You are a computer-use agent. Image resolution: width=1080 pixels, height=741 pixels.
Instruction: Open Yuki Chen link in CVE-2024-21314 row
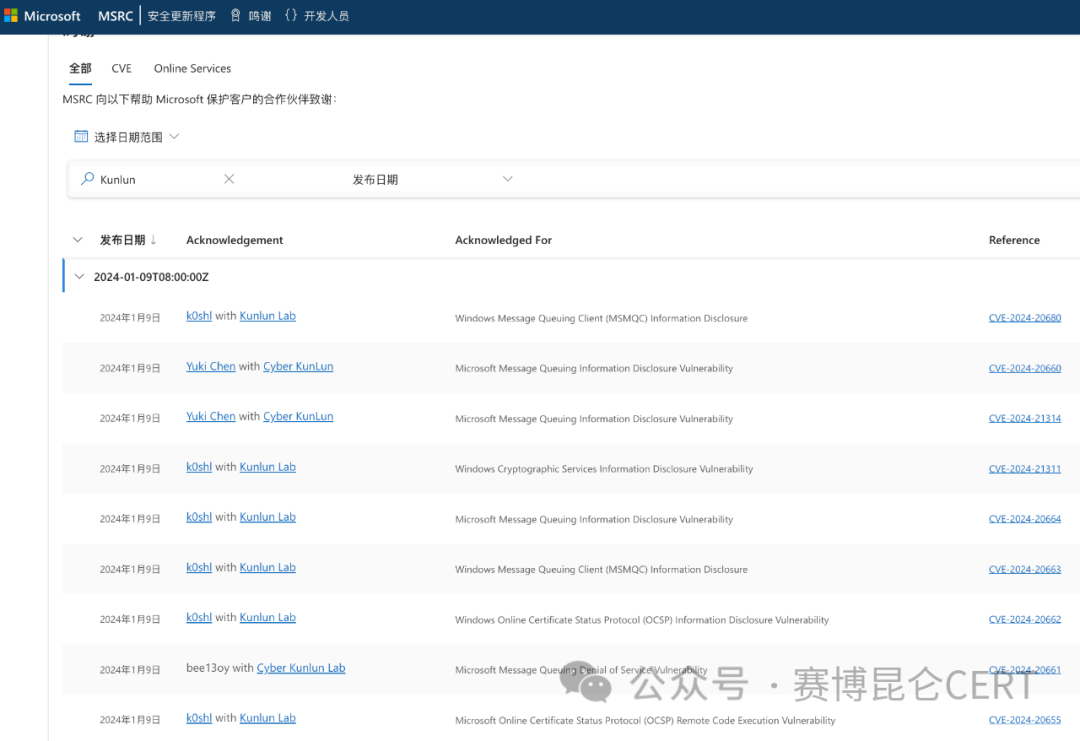tap(211, 417)
